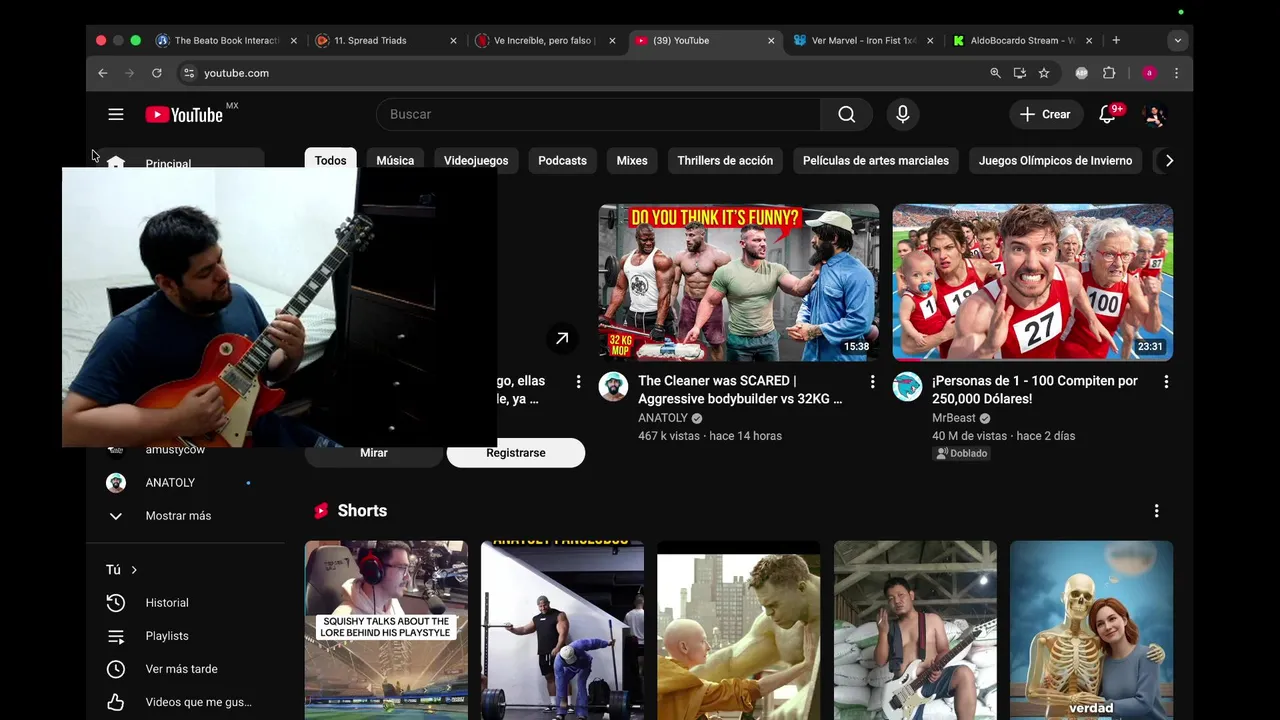Screen dimensions: 1280x720
Task: Open the Chrome three-dot menu
Action: (x=1176, y=73)
